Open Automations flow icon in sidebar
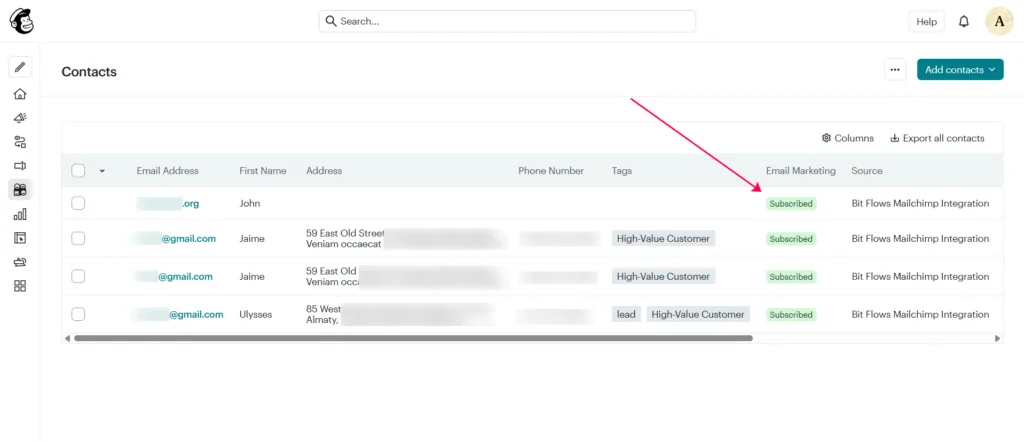 coord(20,142)
